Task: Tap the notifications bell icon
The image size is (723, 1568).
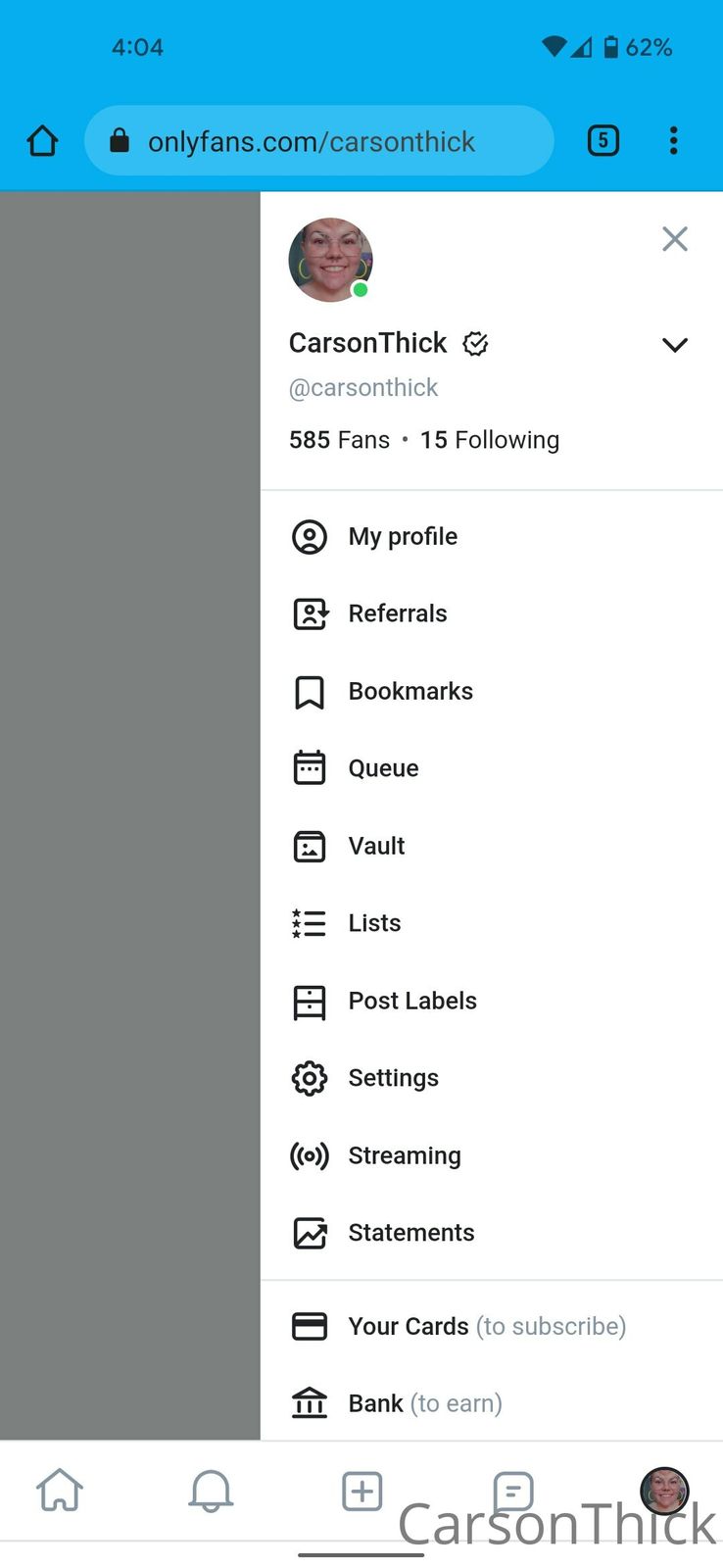Action: [x=211, y=1492]
